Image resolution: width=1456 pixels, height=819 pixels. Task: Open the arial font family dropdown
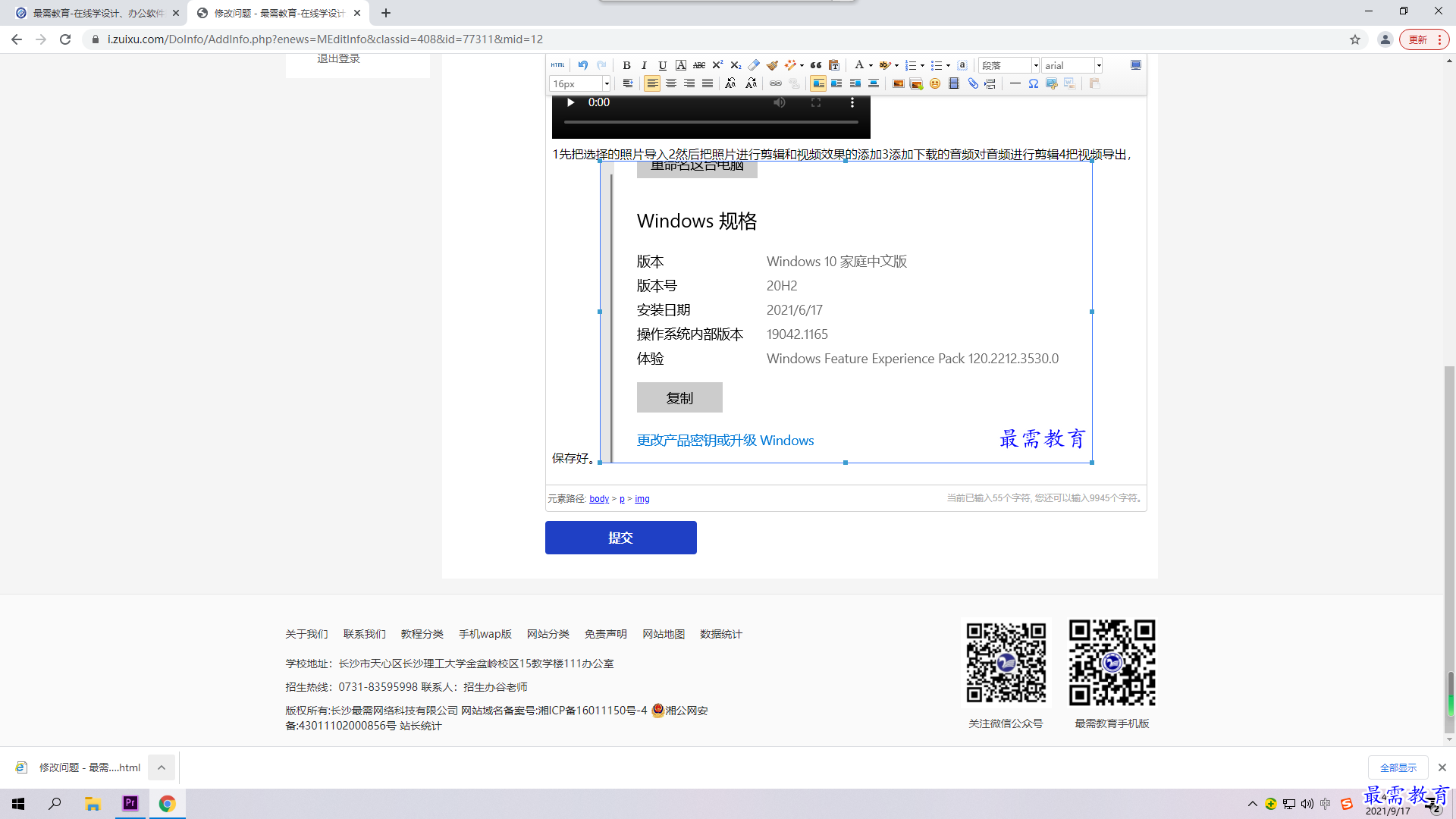(x=1072, y=65)
